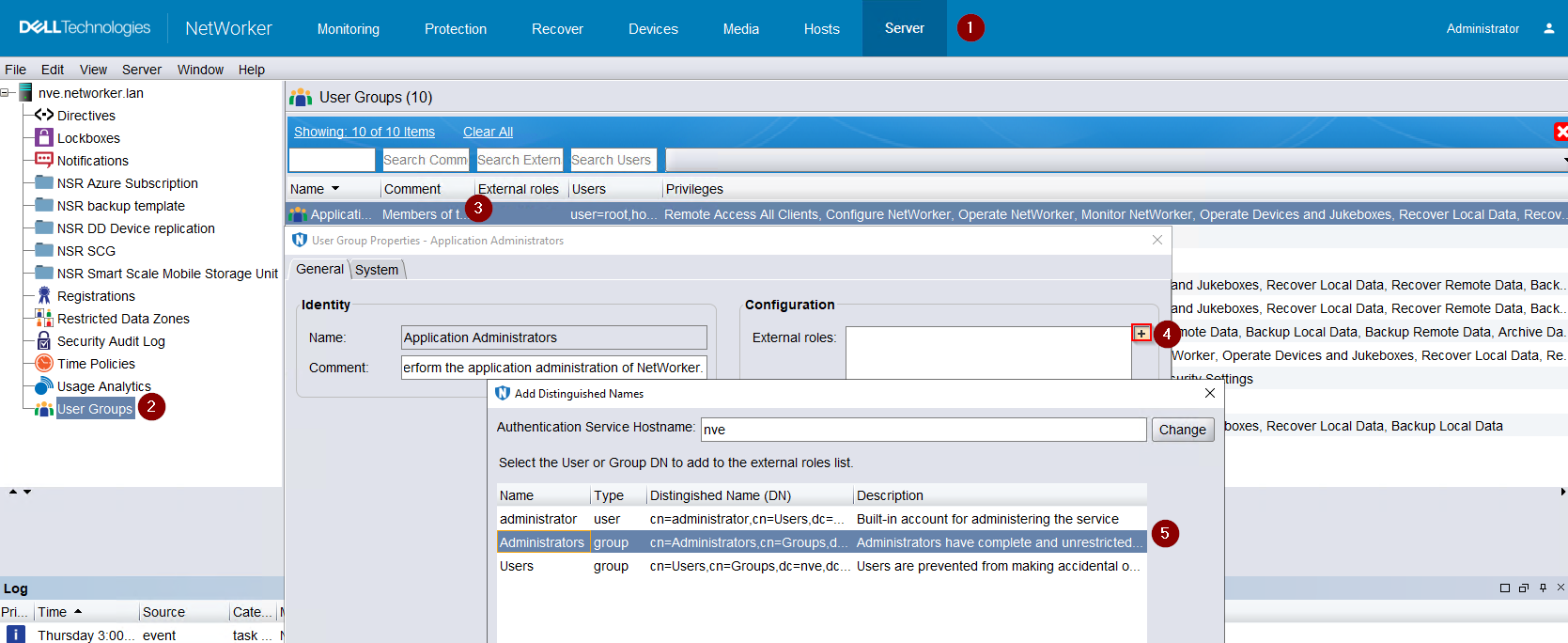
Task: Collapse the nve.networker.lan tree node
Action: [6, 92]
